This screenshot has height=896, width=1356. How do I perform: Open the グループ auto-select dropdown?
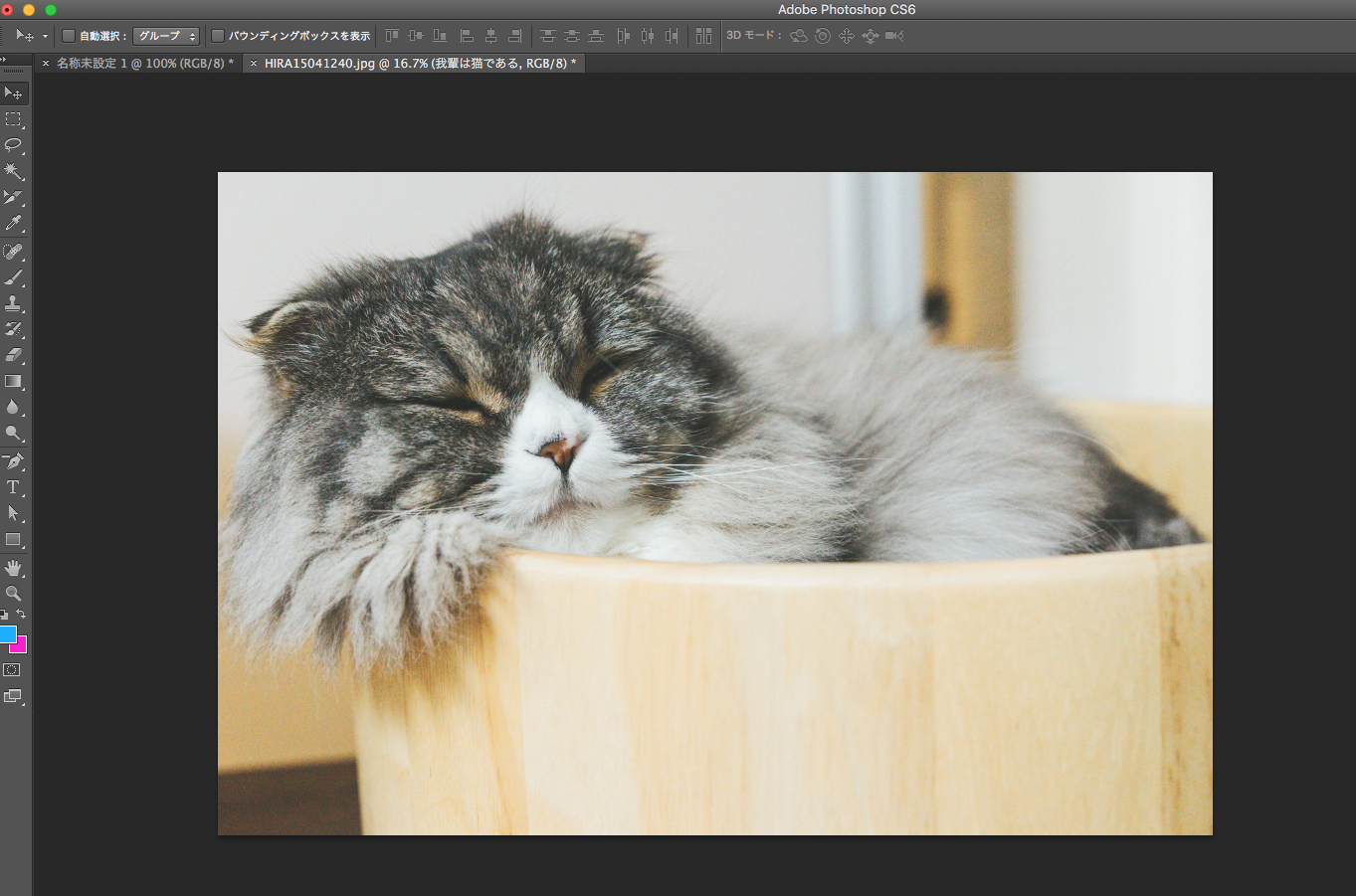click(x=166, y=36)
